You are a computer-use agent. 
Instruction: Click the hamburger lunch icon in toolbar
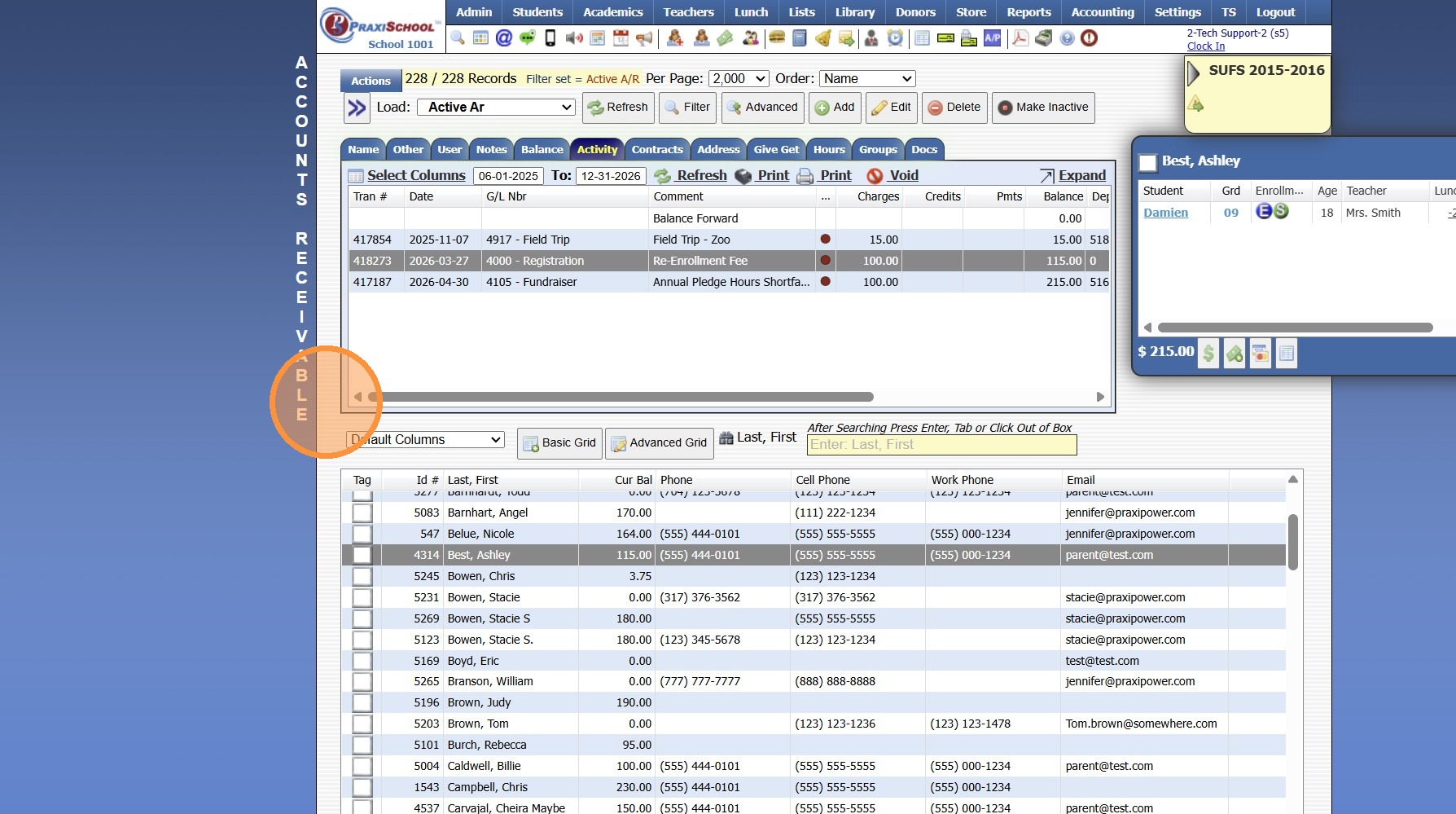(776, 38)
